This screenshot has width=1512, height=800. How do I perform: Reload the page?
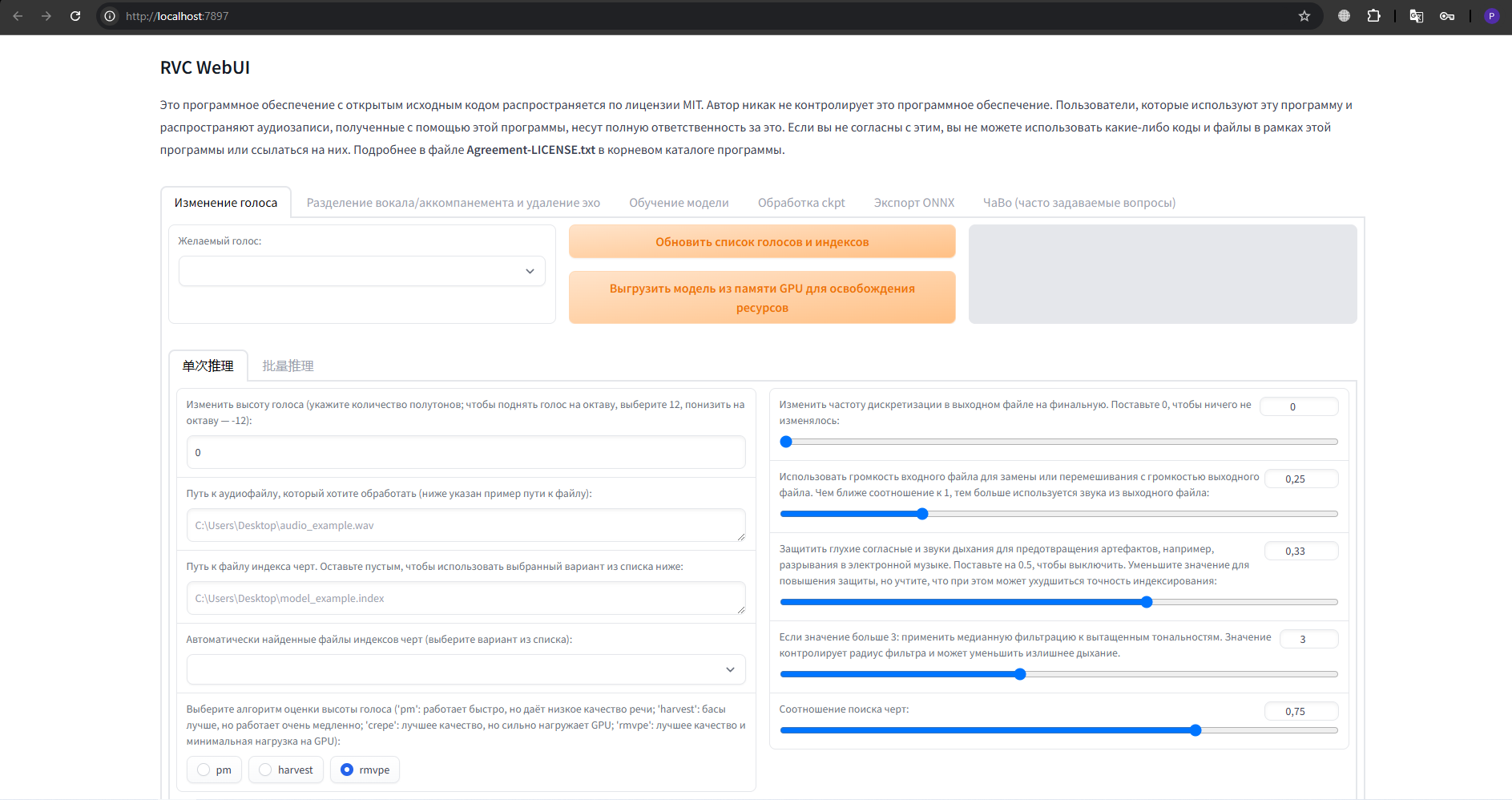coord(75,16)
